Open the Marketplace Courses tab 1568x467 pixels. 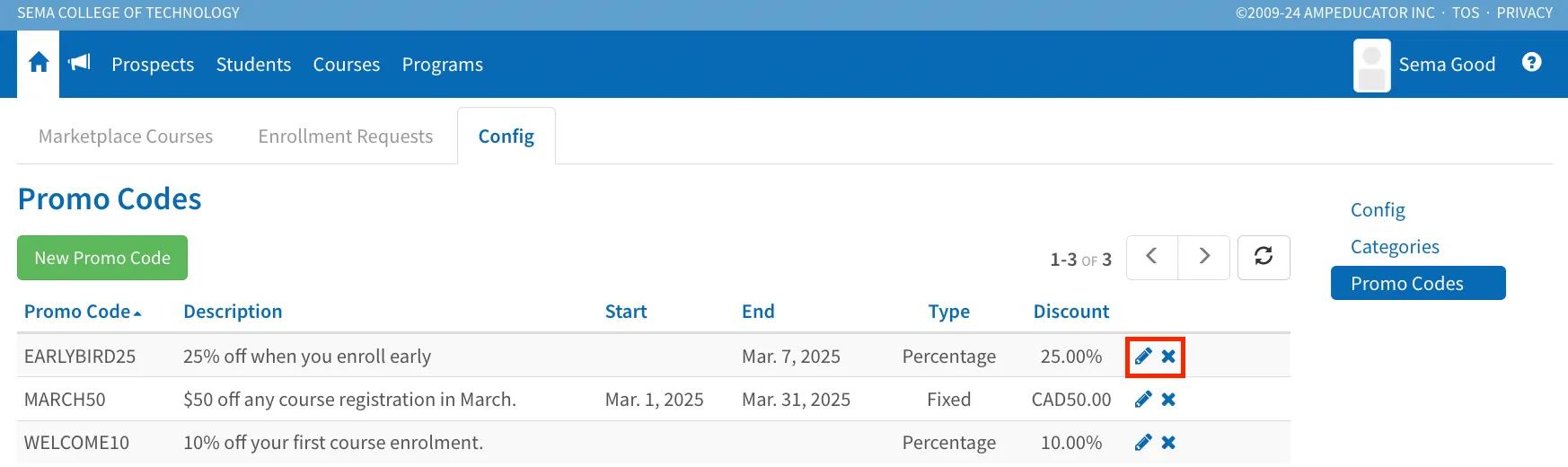point(126,137)
